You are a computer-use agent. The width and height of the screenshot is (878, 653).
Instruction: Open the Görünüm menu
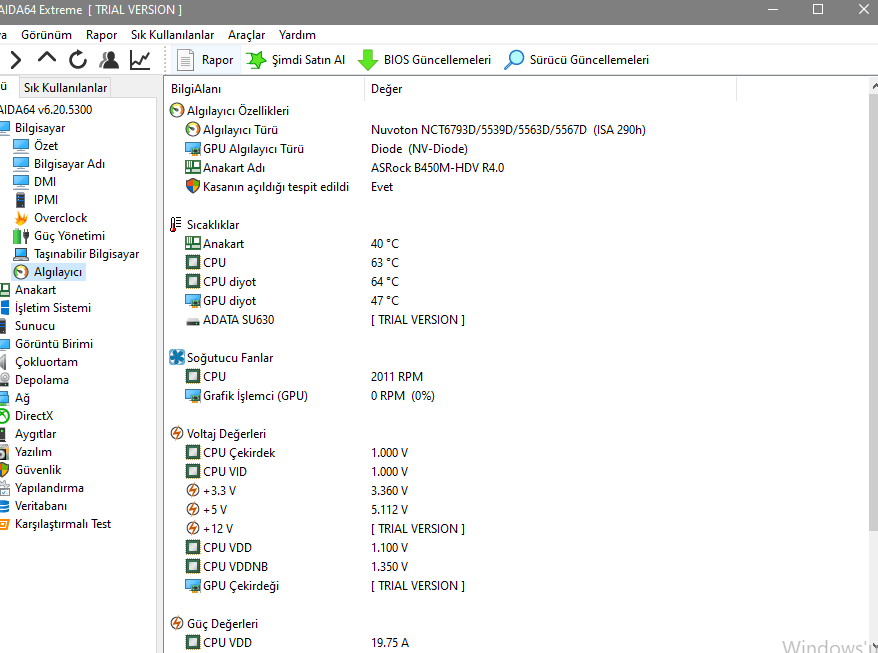tap(46, 35)
